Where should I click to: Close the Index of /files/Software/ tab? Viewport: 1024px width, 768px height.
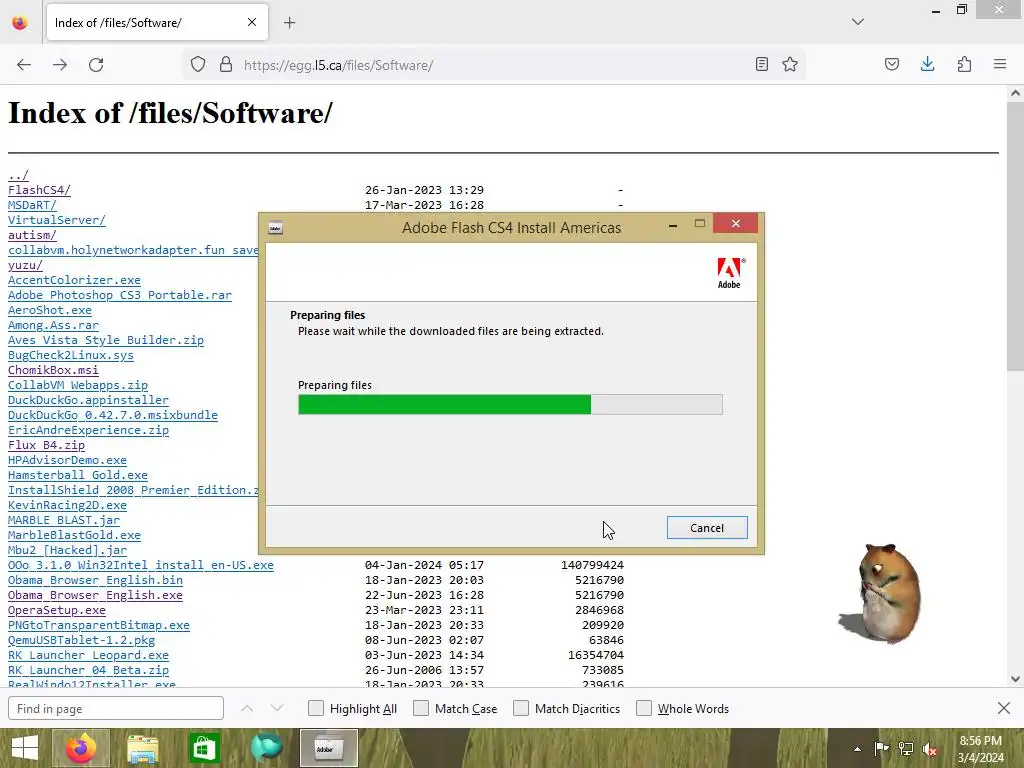tap(252, 22)
